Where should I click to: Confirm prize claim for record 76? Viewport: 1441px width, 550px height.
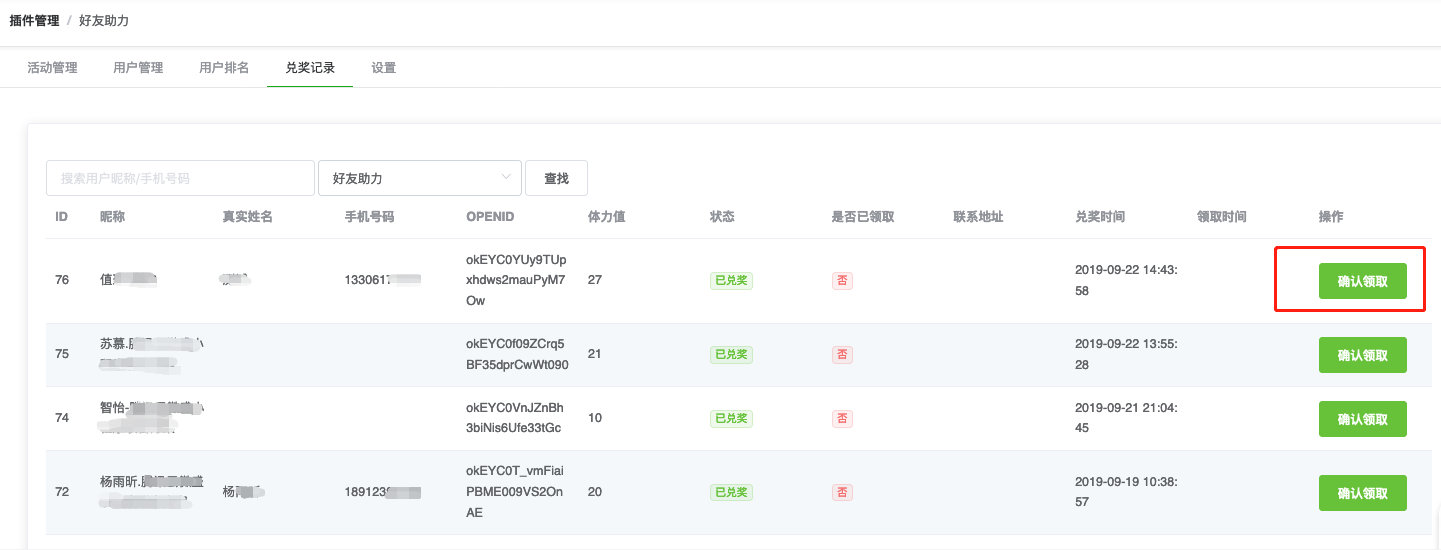click(1362, 281)
